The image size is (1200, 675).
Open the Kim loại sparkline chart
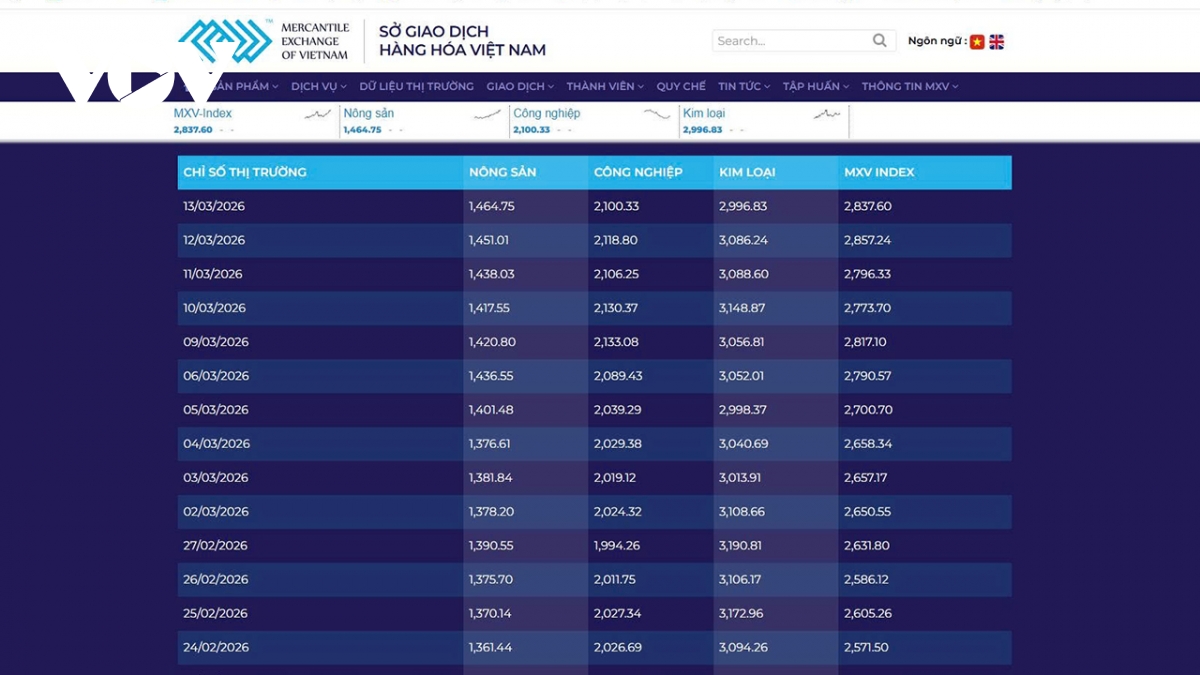(827, 114)
